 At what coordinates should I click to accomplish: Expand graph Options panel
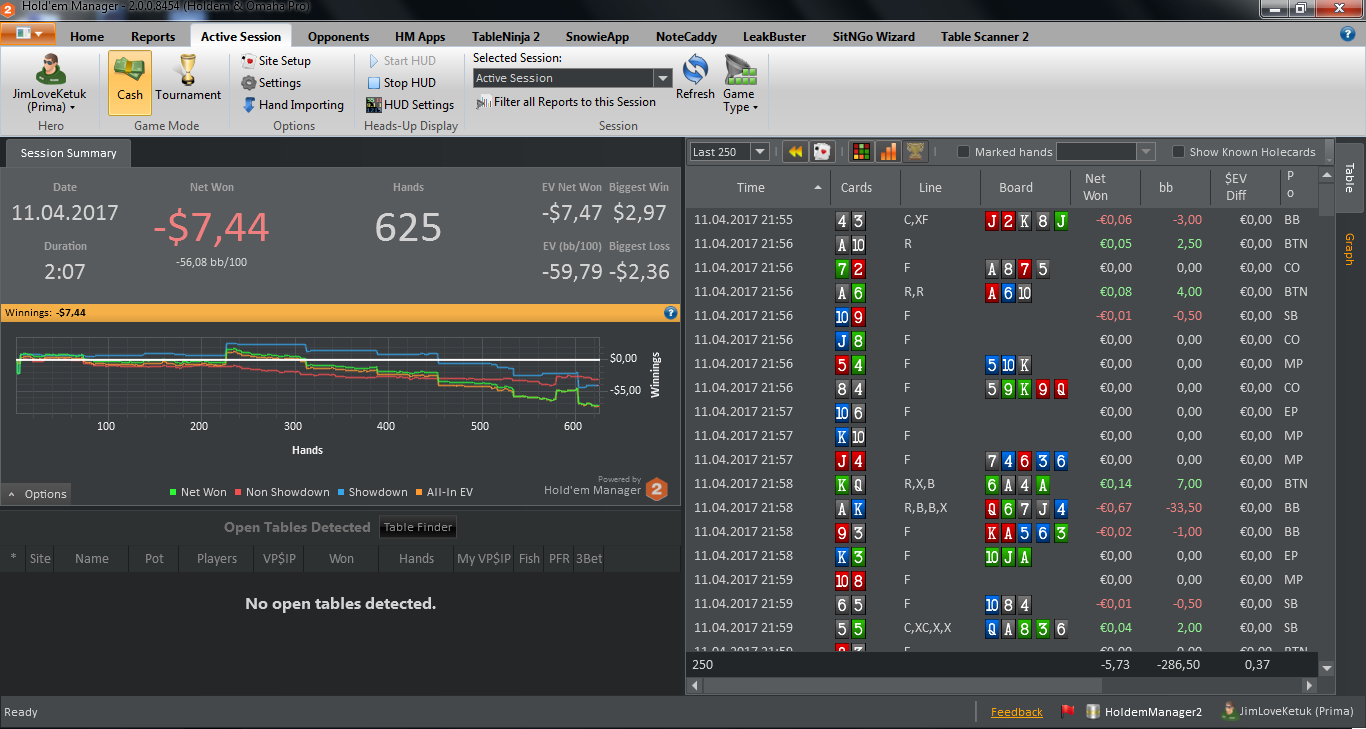36,494
